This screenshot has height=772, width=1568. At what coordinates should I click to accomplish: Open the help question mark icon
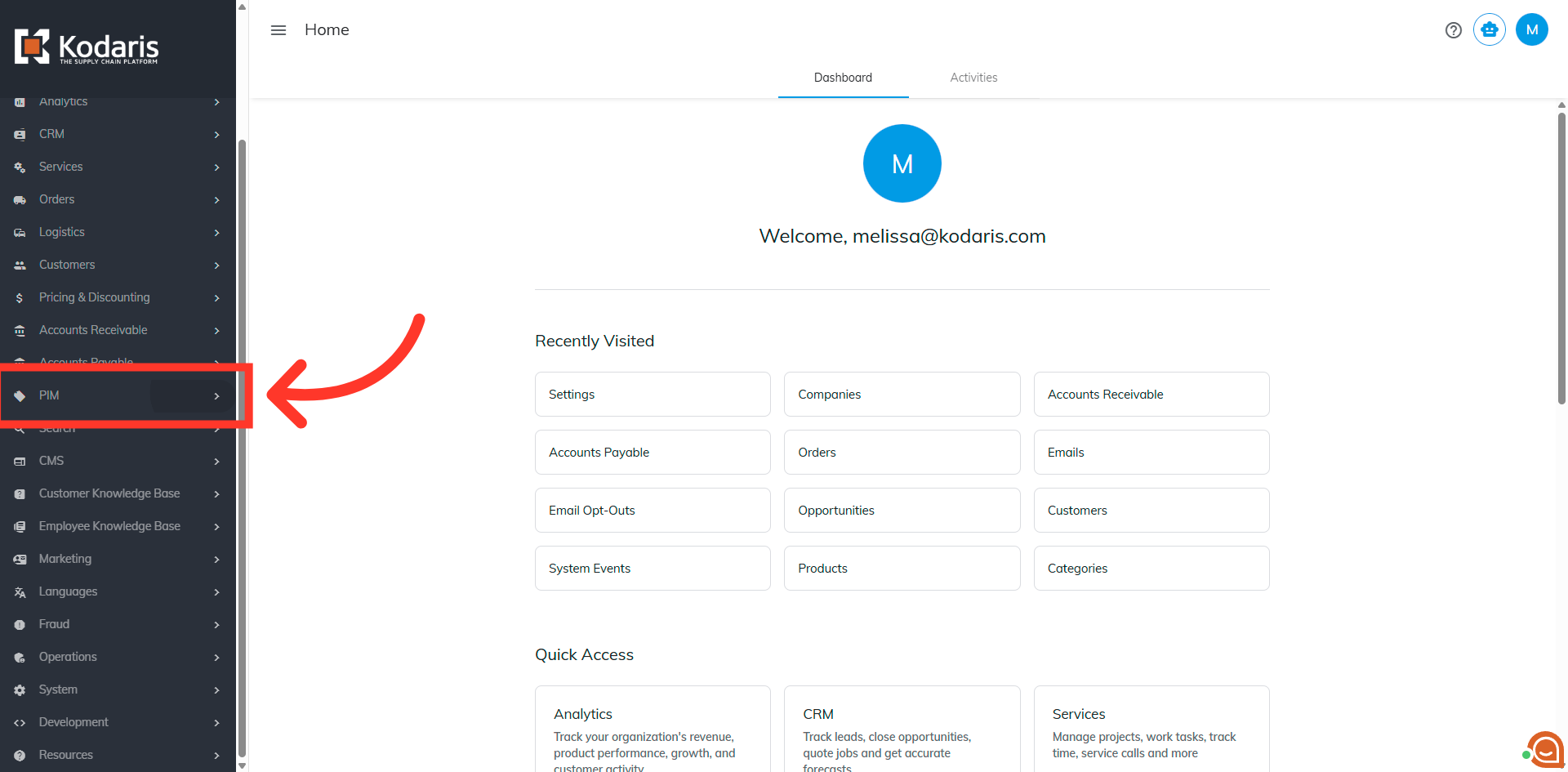pos(1453,30)
